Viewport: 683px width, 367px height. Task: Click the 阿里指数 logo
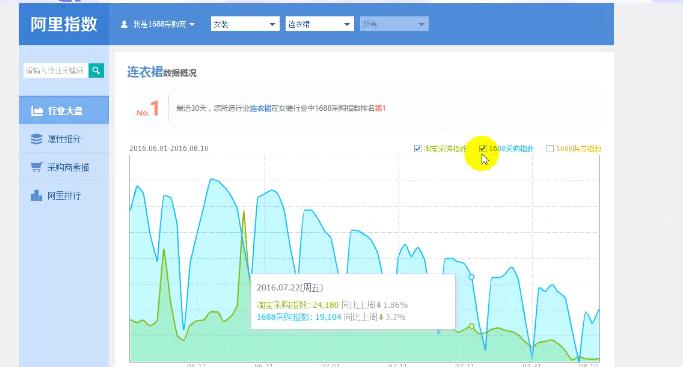click(64, 24)
